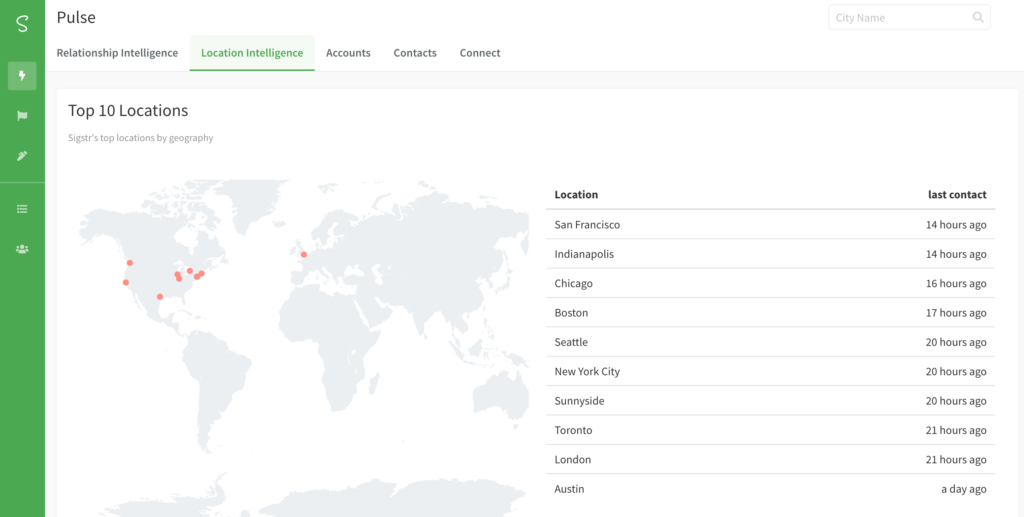Select the San Francisco location row

771,225
